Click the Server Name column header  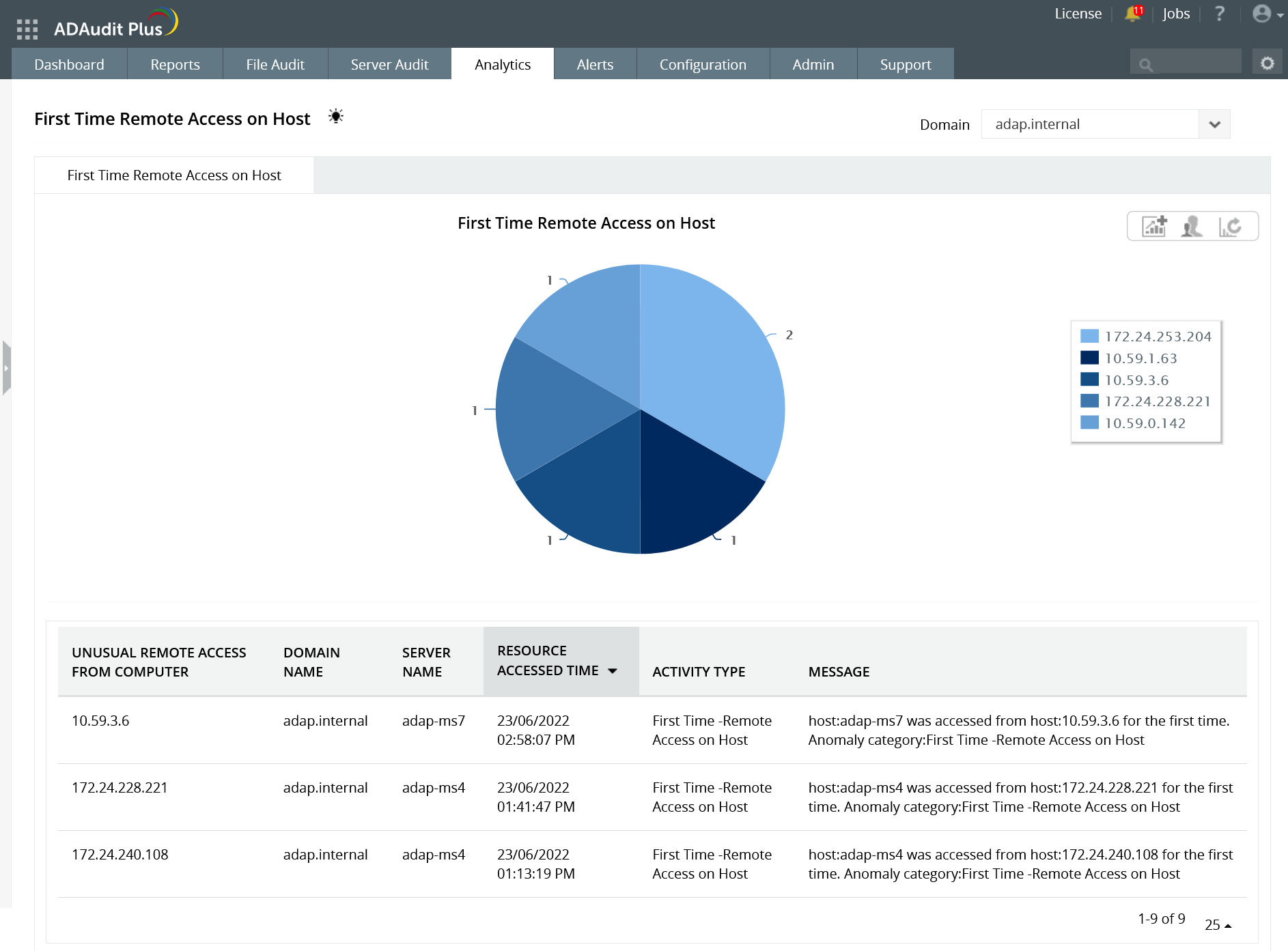coord(426,662)
